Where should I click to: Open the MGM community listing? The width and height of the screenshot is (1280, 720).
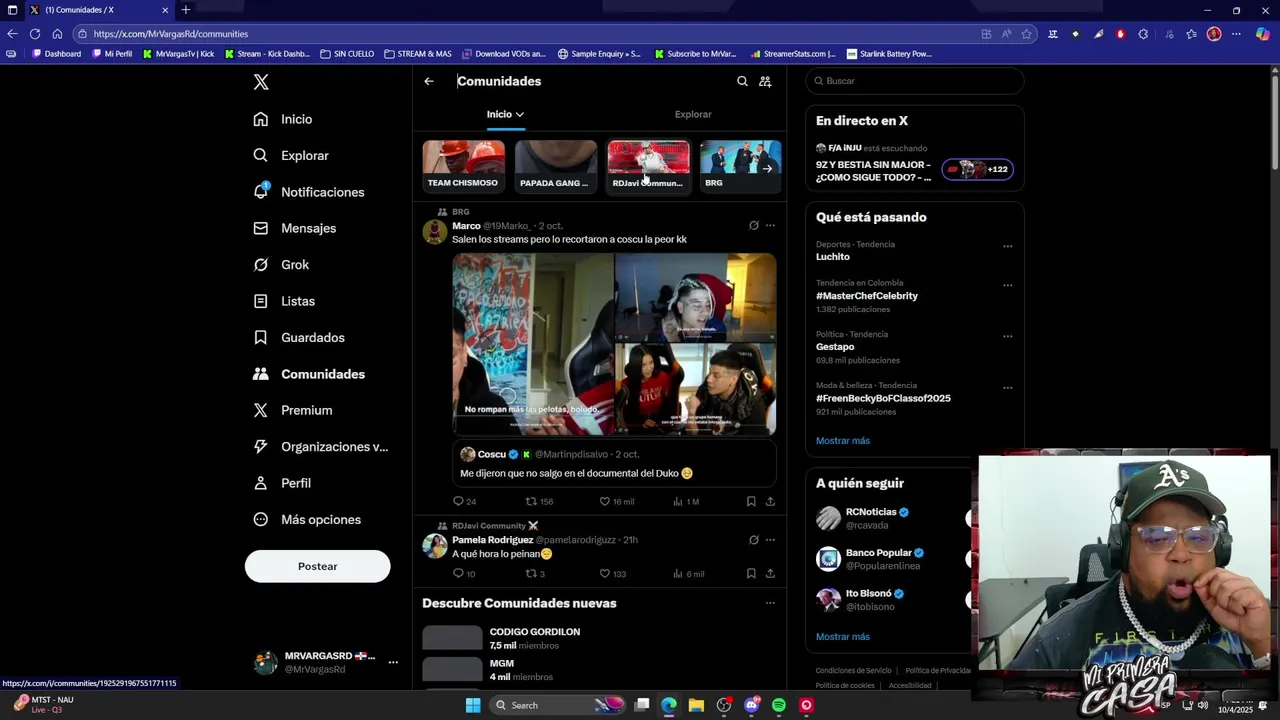tap(600, 669)
